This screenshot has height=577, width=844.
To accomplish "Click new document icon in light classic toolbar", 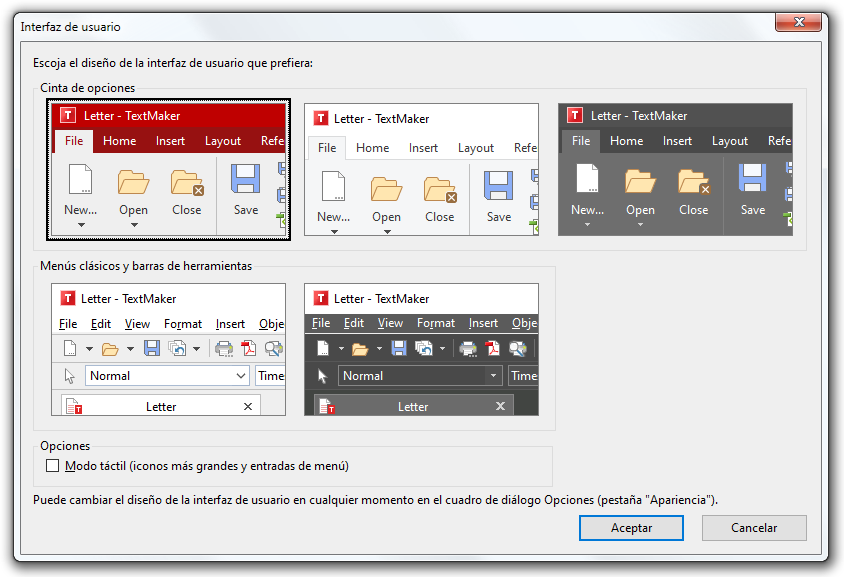I will coord(70,348).
